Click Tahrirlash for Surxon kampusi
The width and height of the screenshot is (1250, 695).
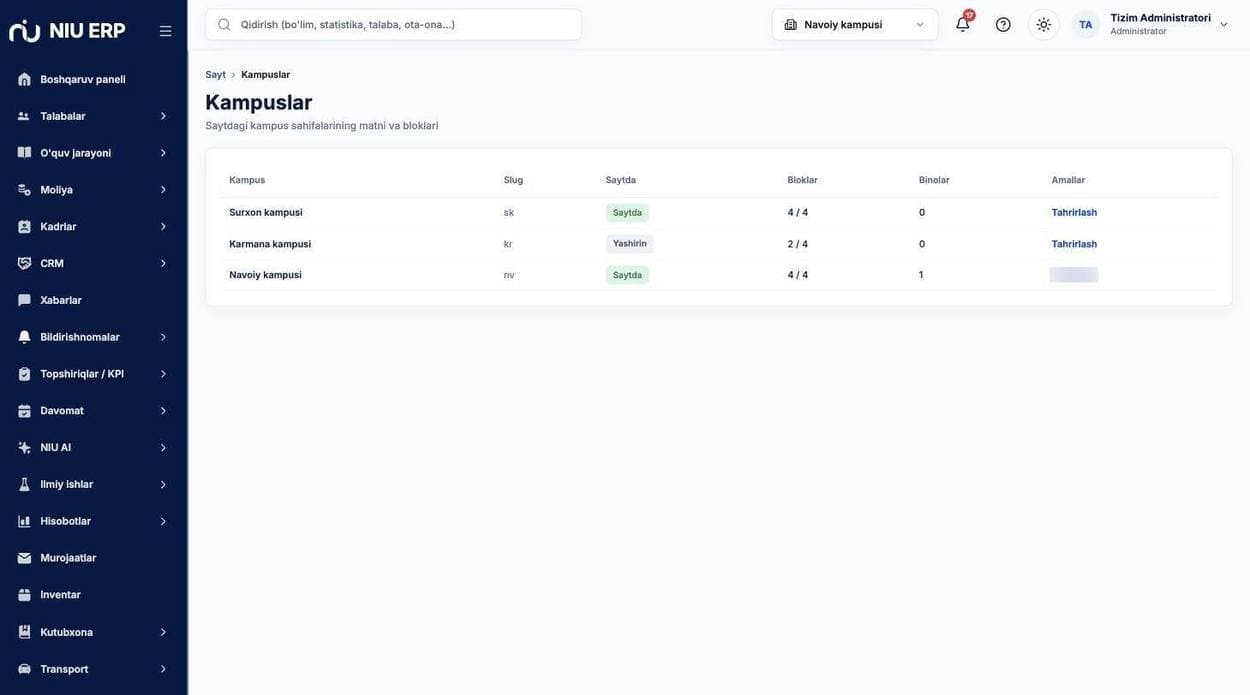1074,212
